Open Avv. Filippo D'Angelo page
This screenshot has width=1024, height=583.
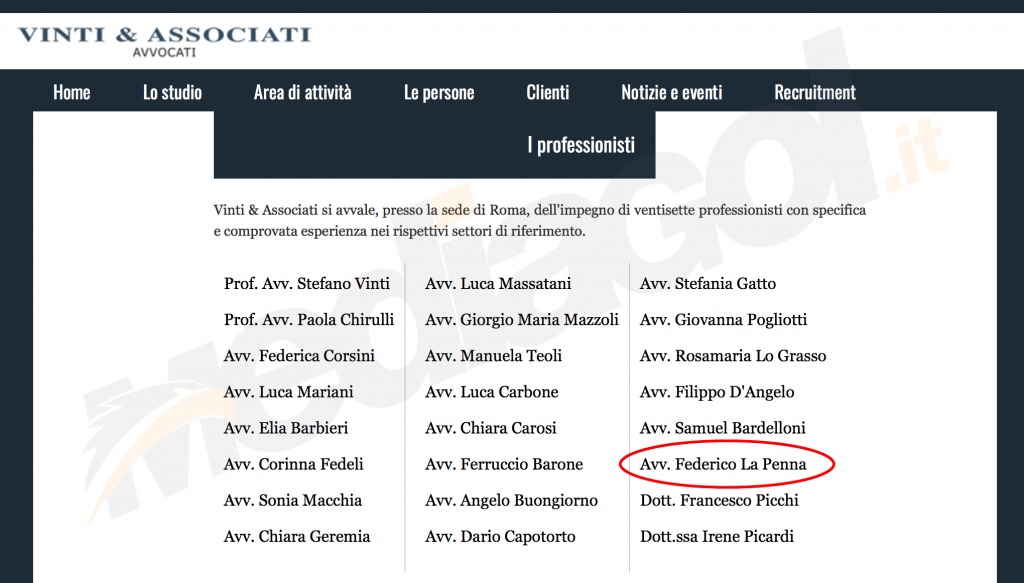tap(717, 392)
